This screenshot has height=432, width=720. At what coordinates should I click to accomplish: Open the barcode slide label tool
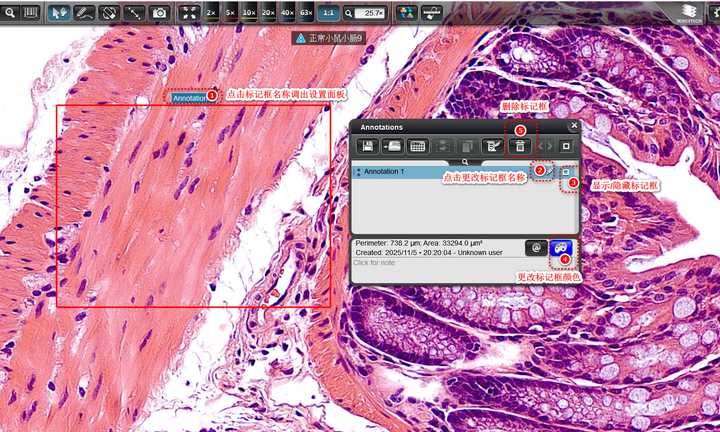pos(30,13)
